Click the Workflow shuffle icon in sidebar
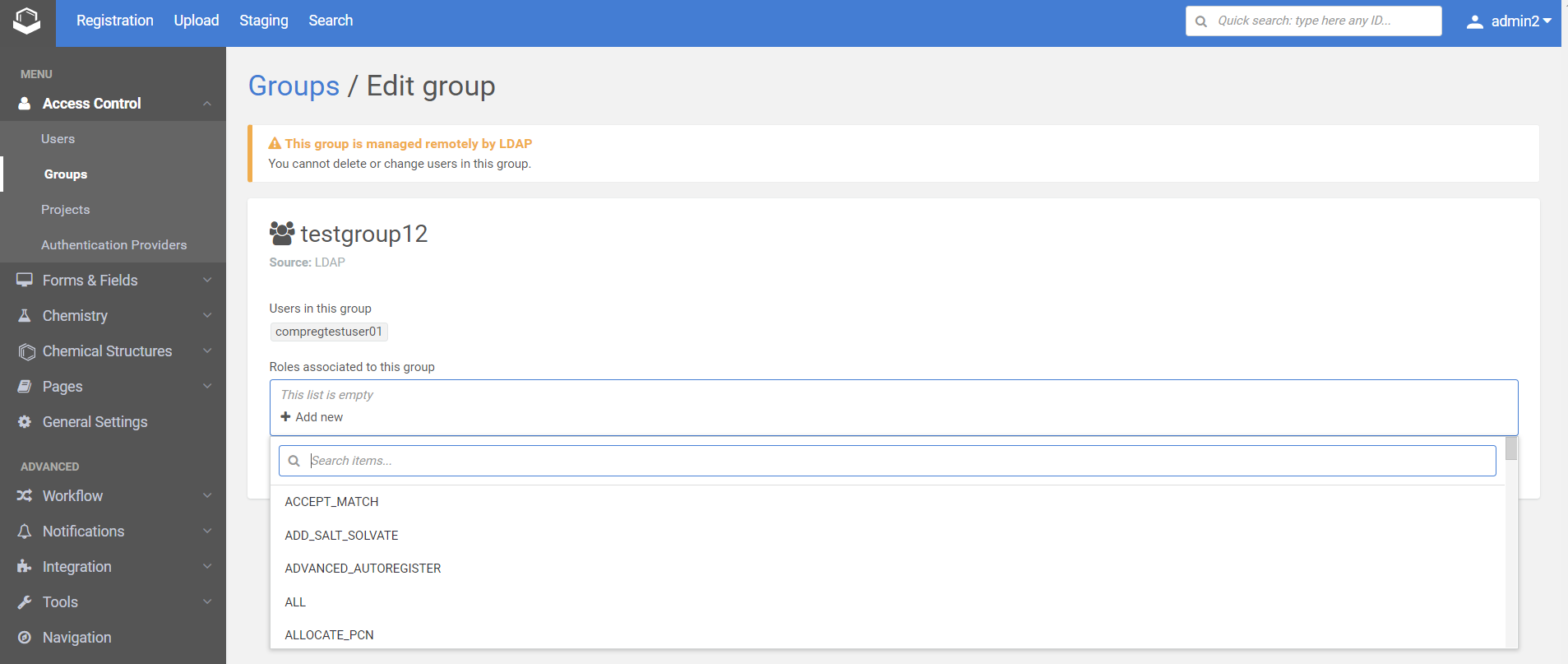Image resolution: width=1568 pixels, height=664 pixels. [x=25, y=495]
